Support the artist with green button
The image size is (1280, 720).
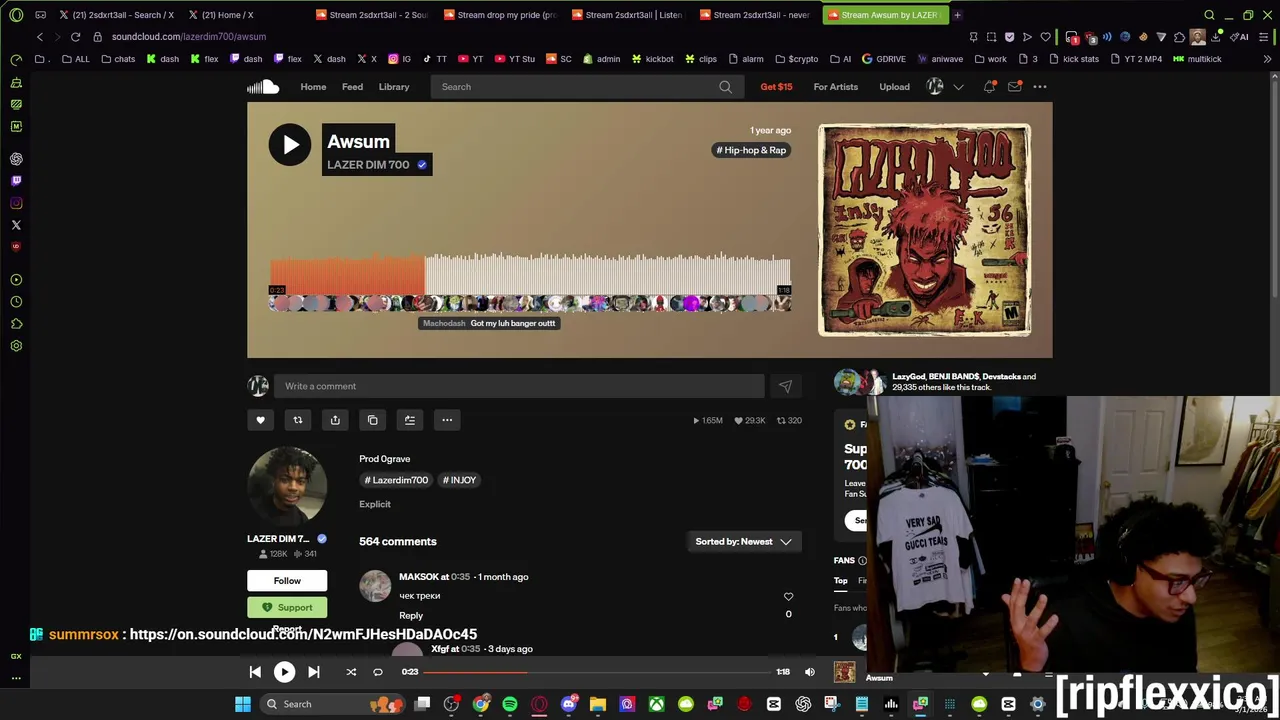(287, 607)
